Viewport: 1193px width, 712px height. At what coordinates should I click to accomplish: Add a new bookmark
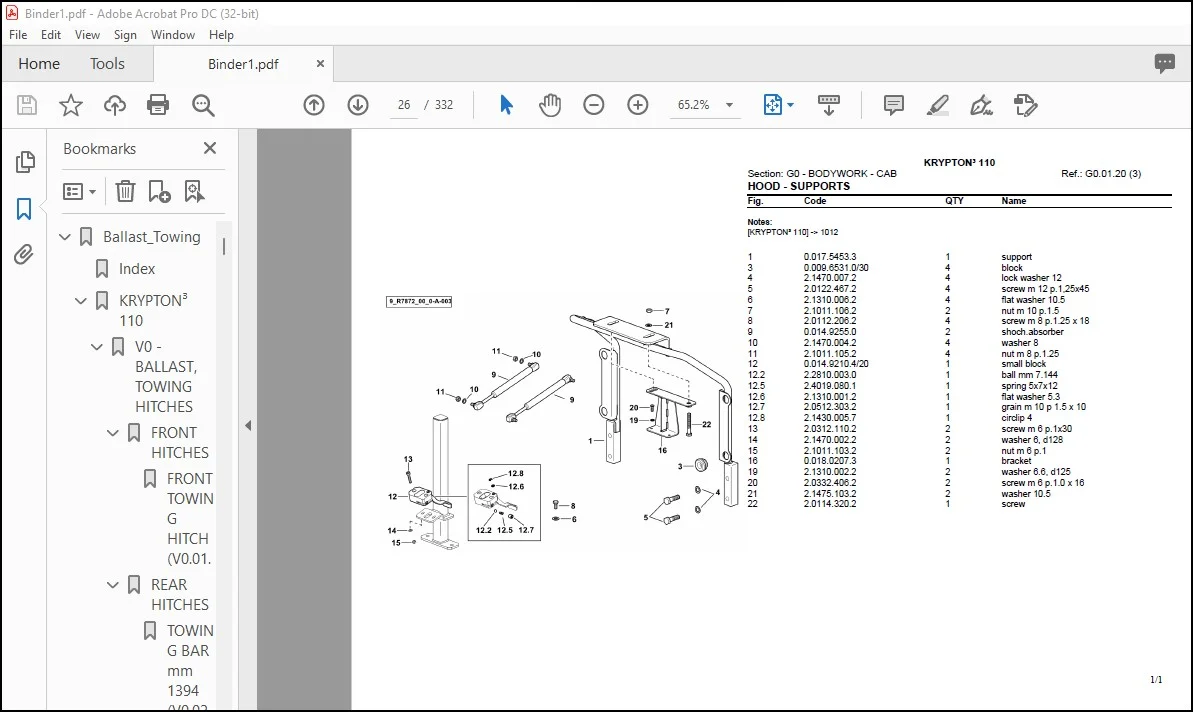[159, 191]
